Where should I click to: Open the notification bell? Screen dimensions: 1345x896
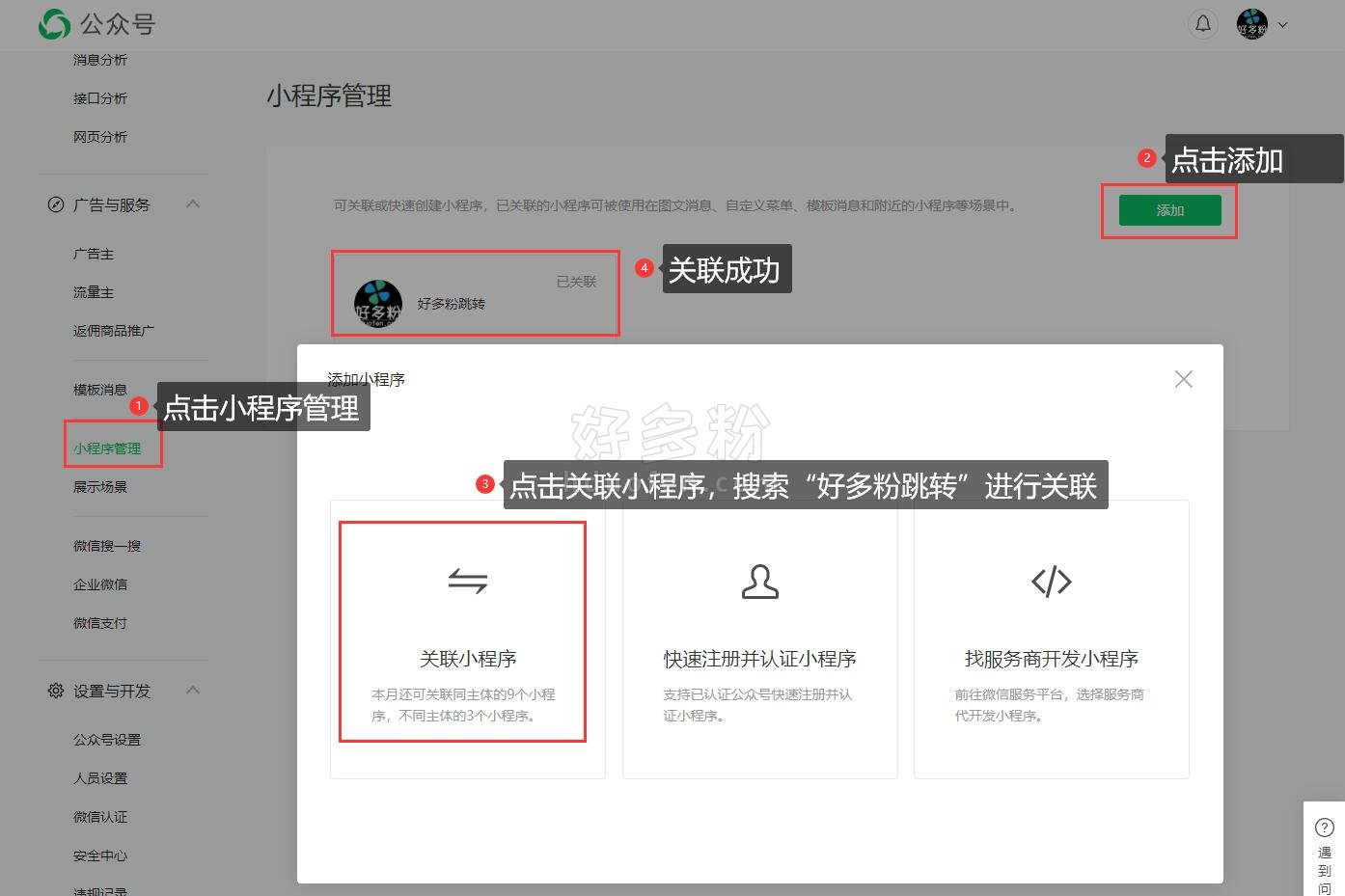[x=1203, y=24]
